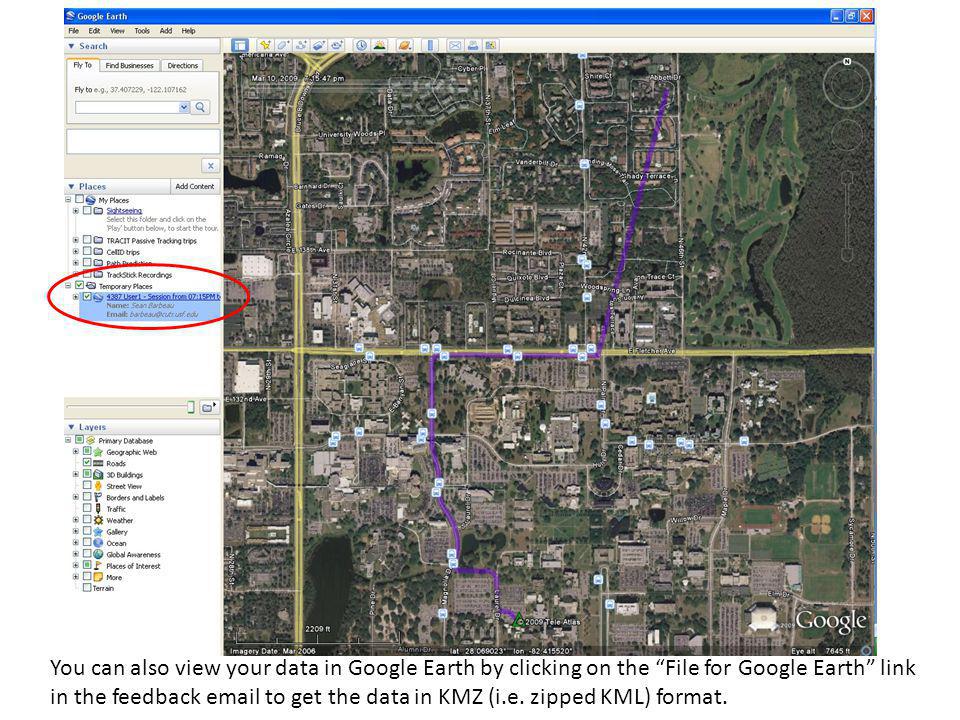This screenshot has width=960, height=720.
Task: Select the Add Path tool
Action: [x=301, y=45]
